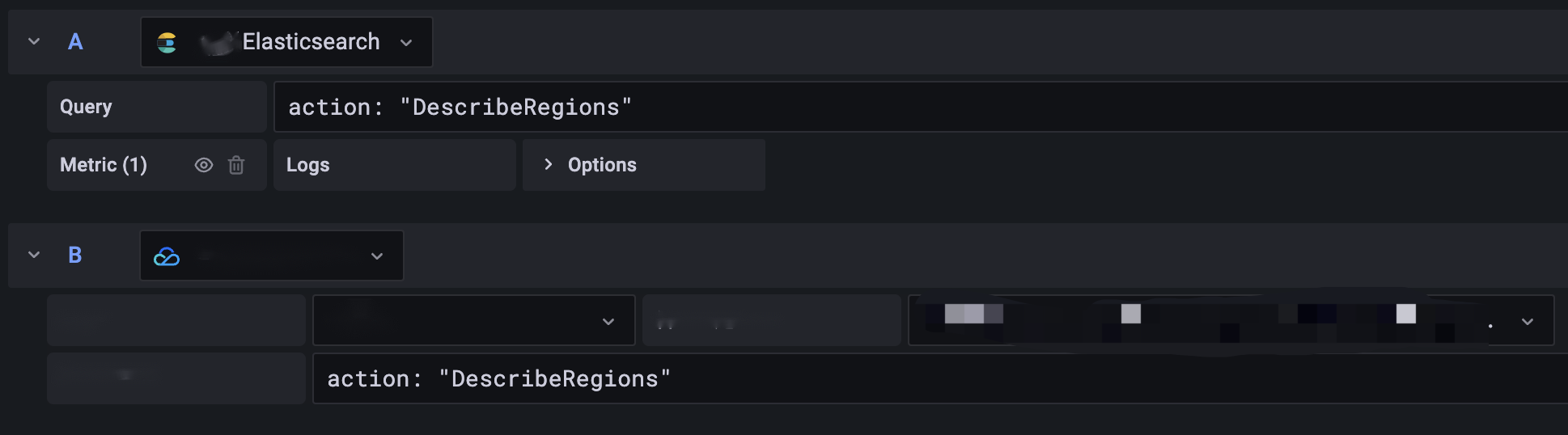Click the query letter A label

[x=75, y=42]
